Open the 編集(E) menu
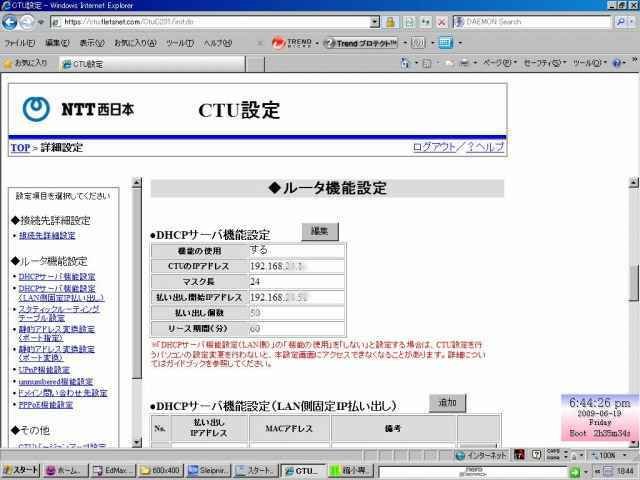Viewport: 640px width, 480px height. tap(57, 43)
